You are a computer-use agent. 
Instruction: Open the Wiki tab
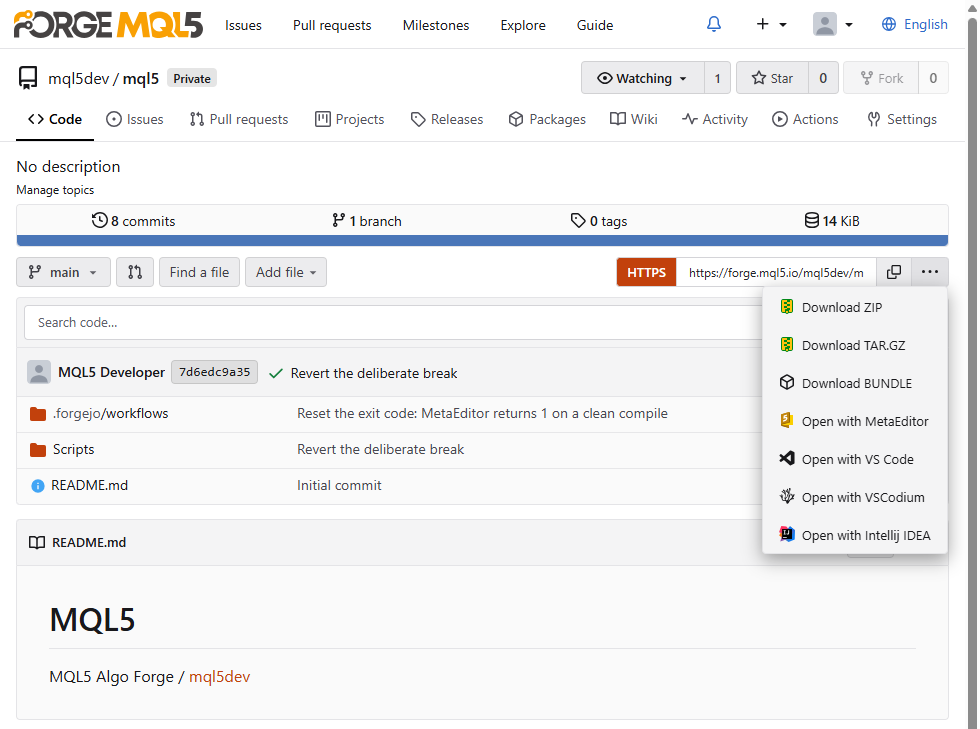pyautogui.click(x=634, y=119)
